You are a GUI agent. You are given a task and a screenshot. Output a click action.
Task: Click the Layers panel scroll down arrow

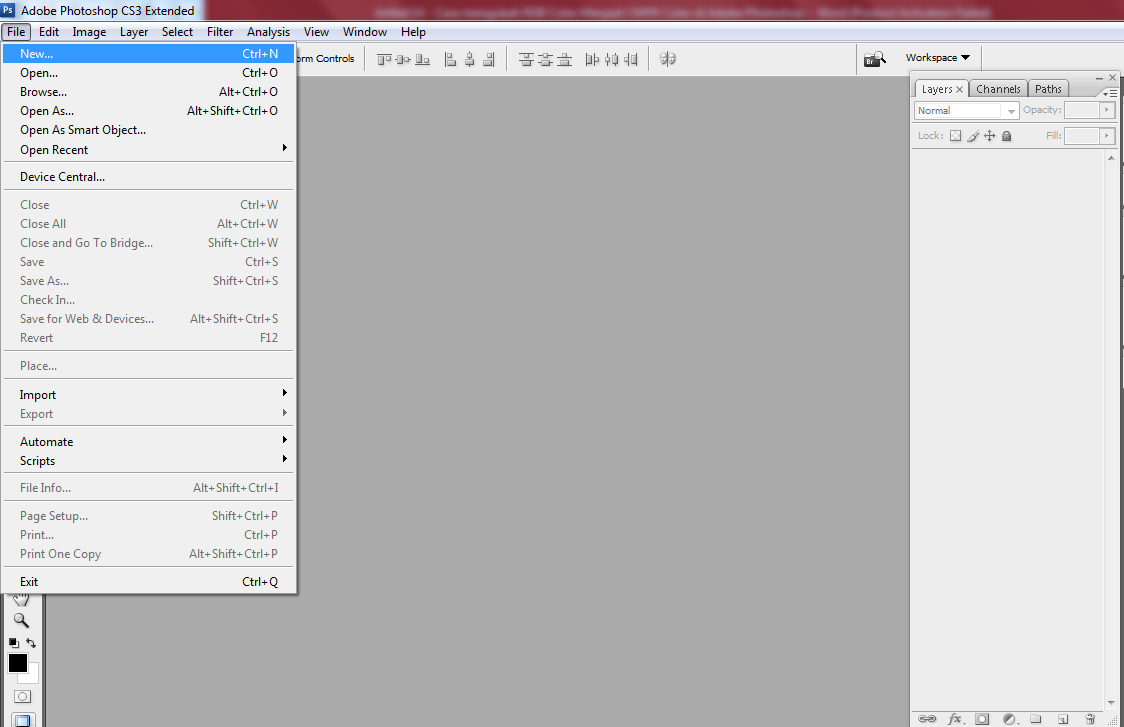pyautogui.click(x=1111, y=703)
